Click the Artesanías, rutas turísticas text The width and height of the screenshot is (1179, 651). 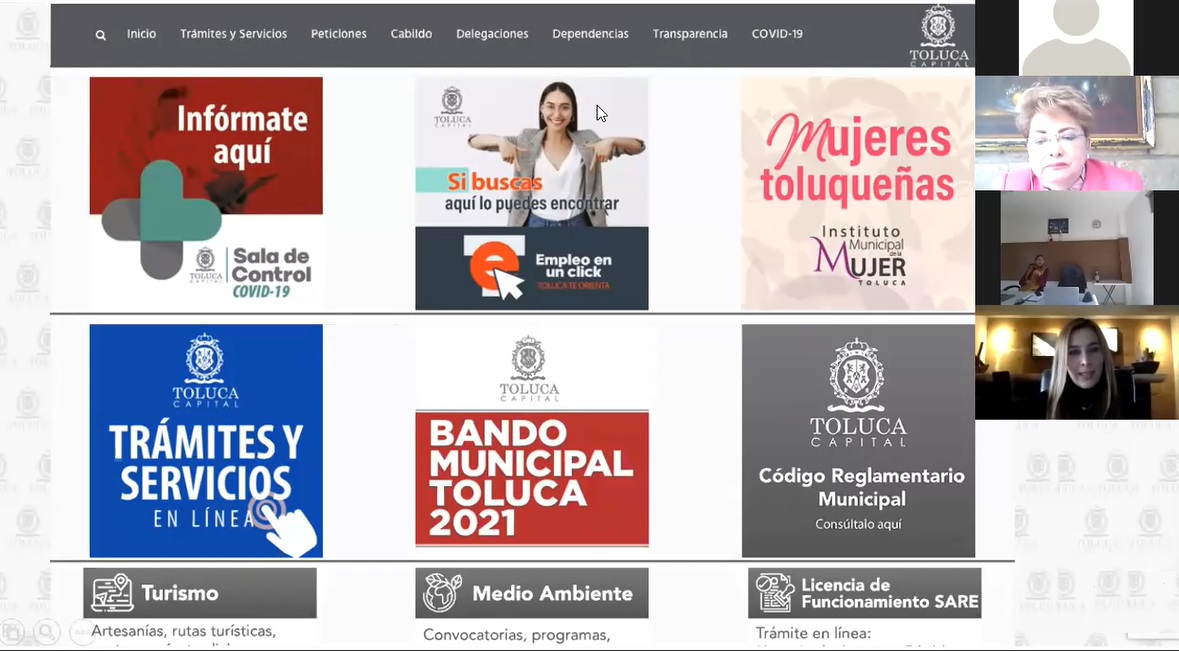(183, 631)
